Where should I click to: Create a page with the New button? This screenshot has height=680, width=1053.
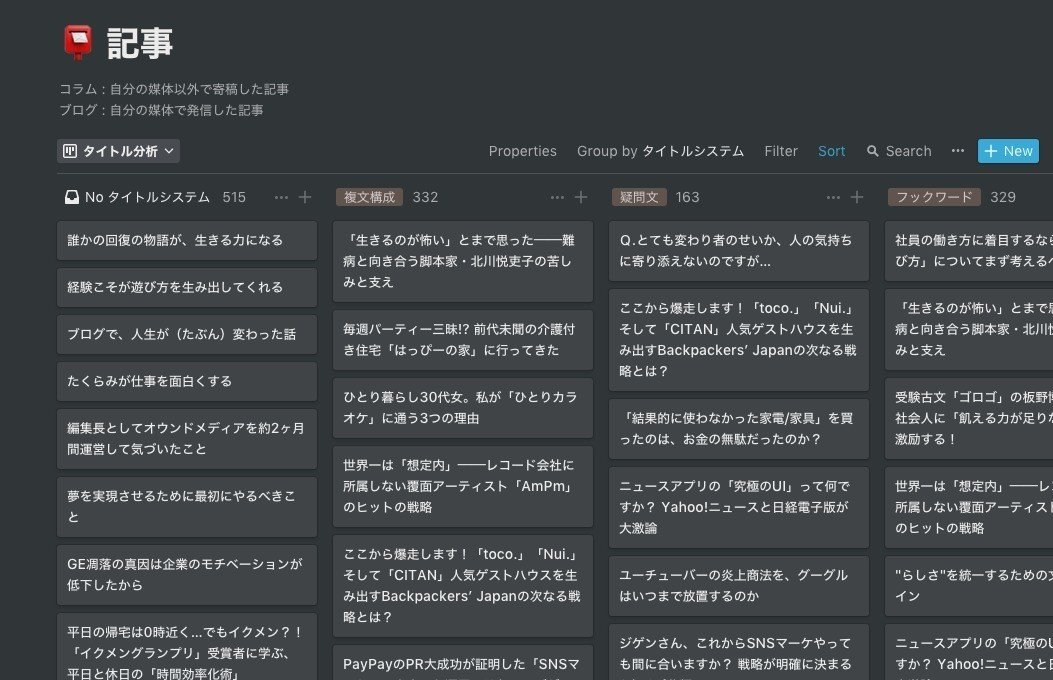click(x=1008, y=151)
